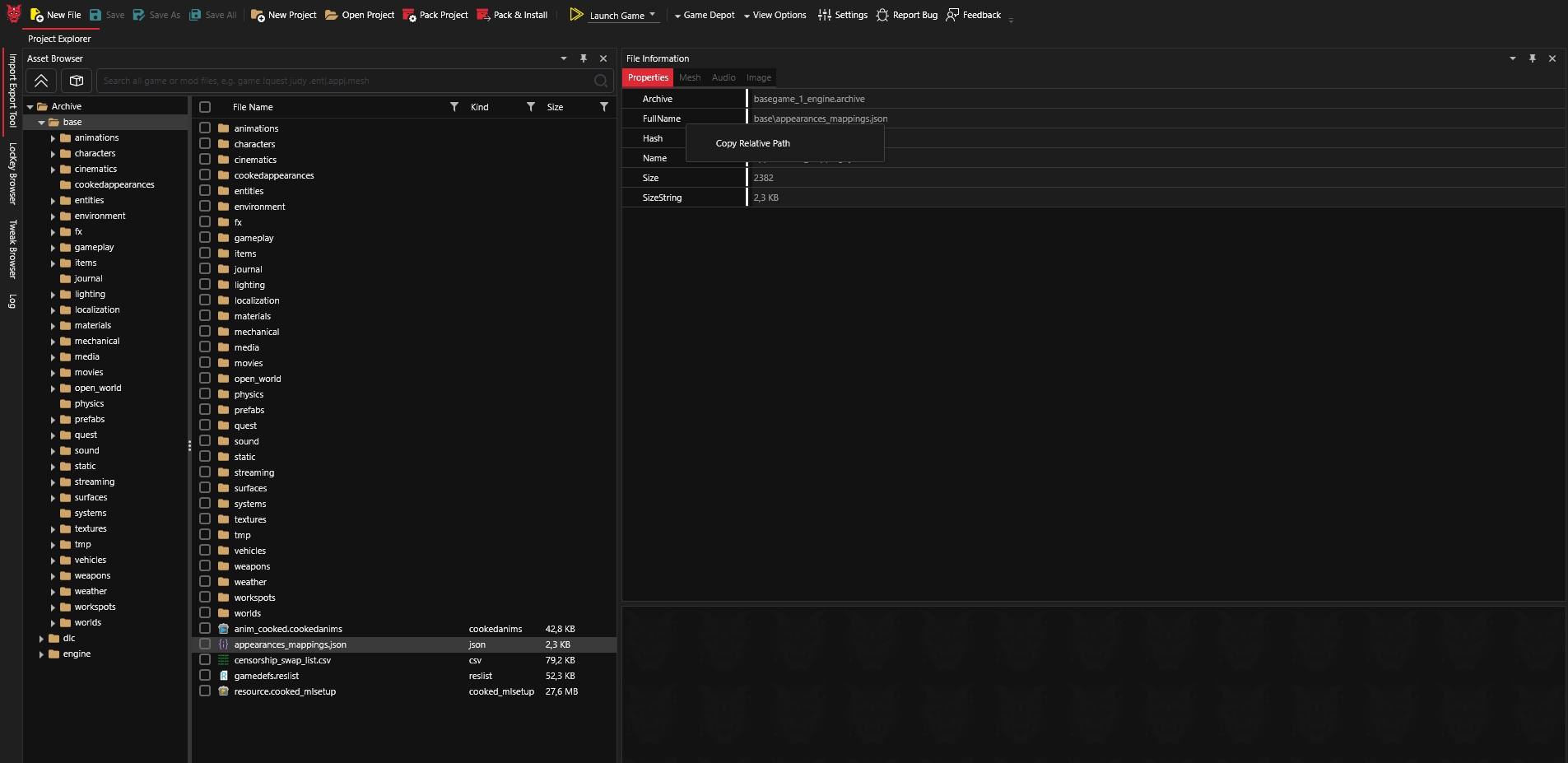The width and height of the screenshot is (1568, 763).
Task: Toggle the File Name header checkbox
Action: tap(204, 107)
